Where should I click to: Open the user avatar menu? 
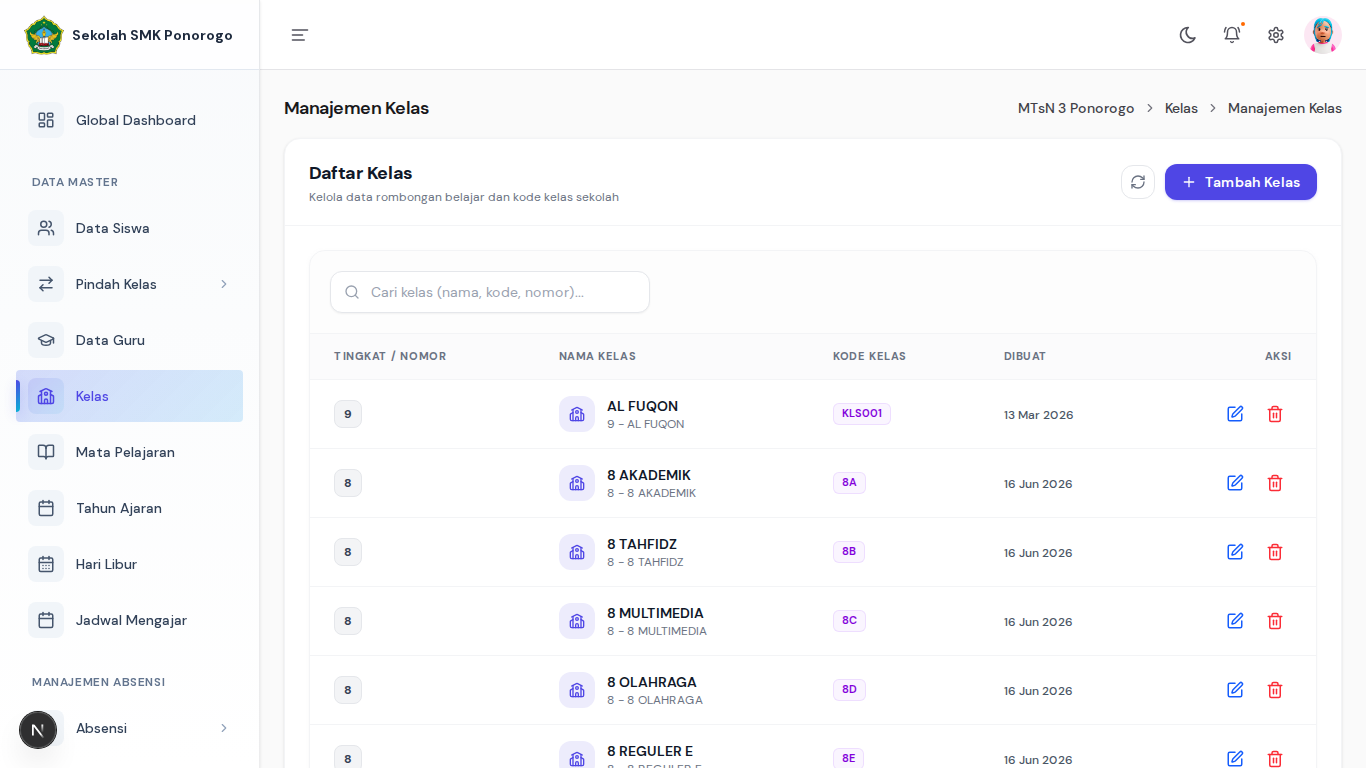(x=1323, y=35)
